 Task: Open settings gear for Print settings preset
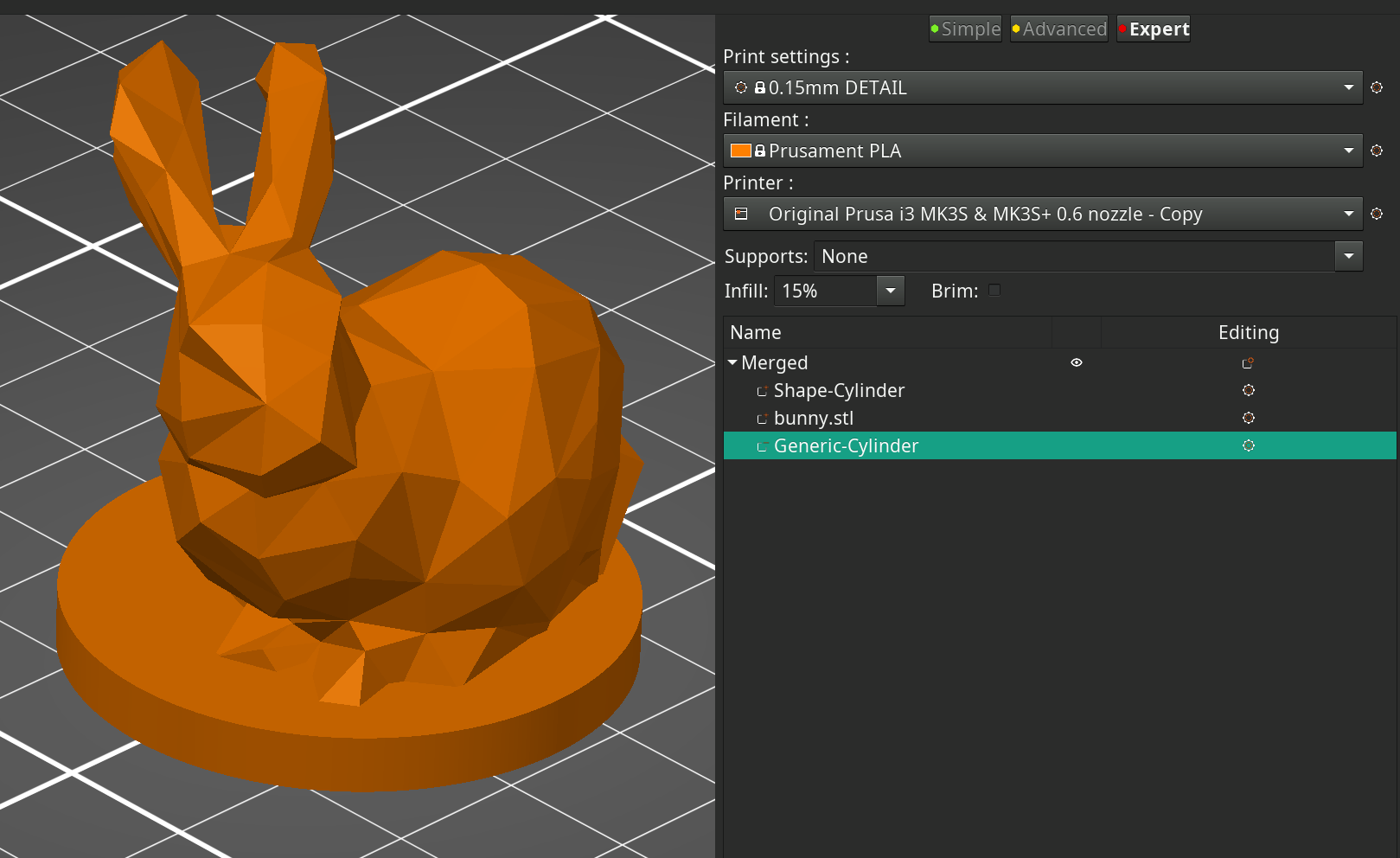click(x=1377, y=87)
